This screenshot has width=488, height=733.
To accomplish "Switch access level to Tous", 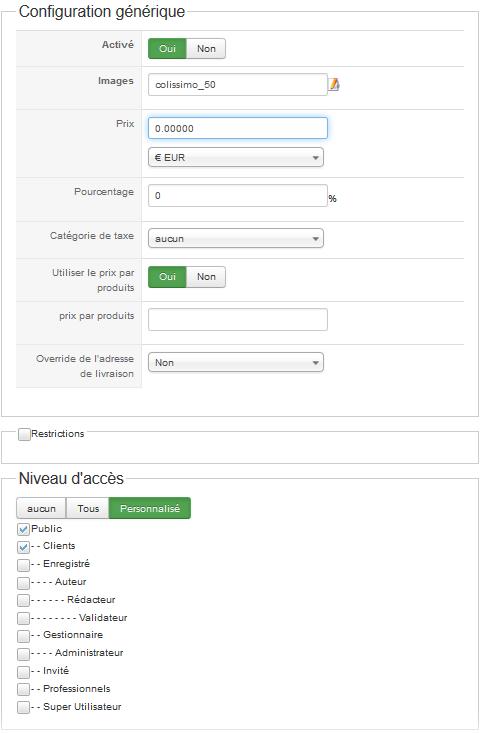I will [x=88, y=508].
